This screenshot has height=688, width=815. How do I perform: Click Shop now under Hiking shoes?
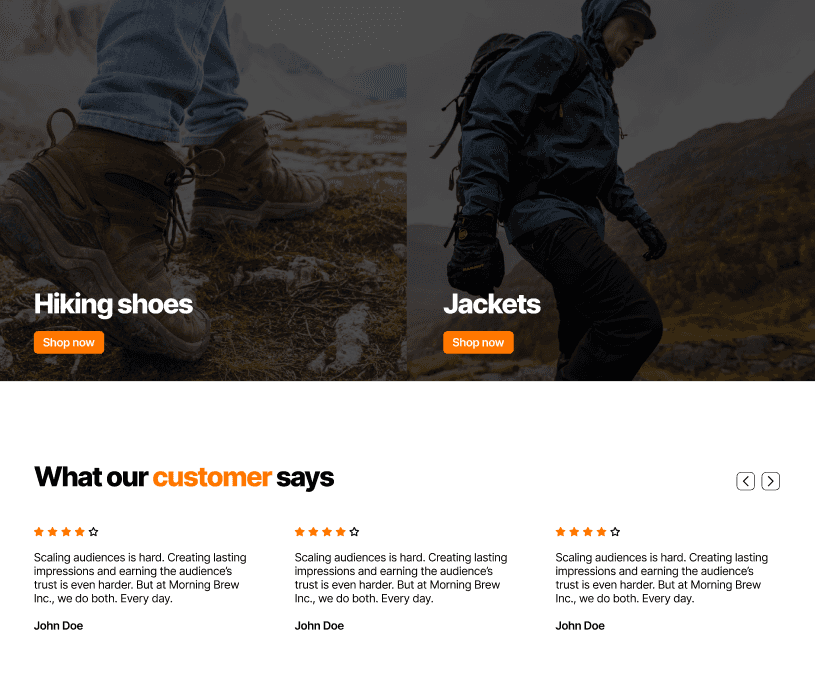click(x=69, y=342)
